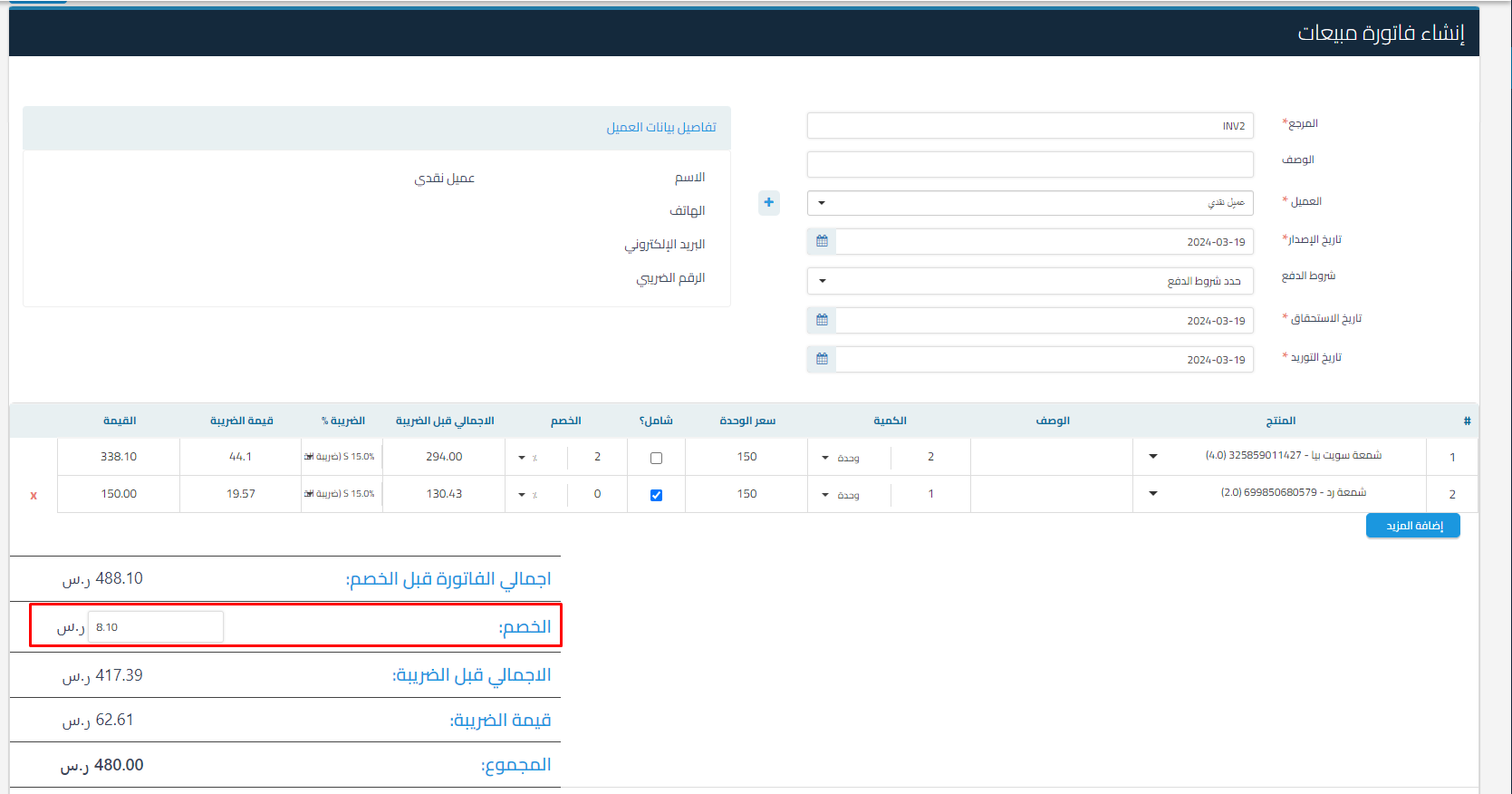The height and width of the screenshot is (794, 1512).
Task: Click row value 338.10
Action: click(119, 457)
